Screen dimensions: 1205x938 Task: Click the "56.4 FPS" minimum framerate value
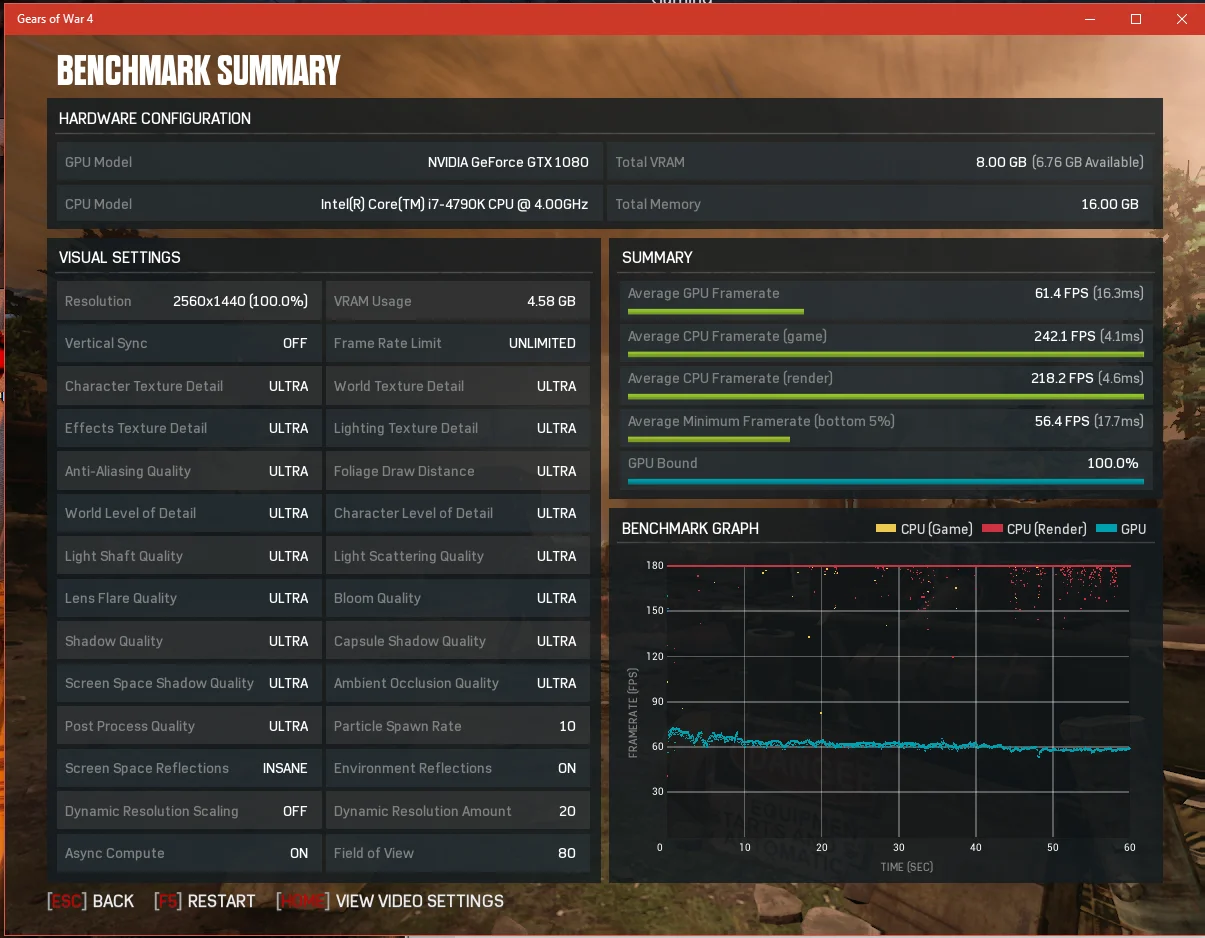[1064, 421]
